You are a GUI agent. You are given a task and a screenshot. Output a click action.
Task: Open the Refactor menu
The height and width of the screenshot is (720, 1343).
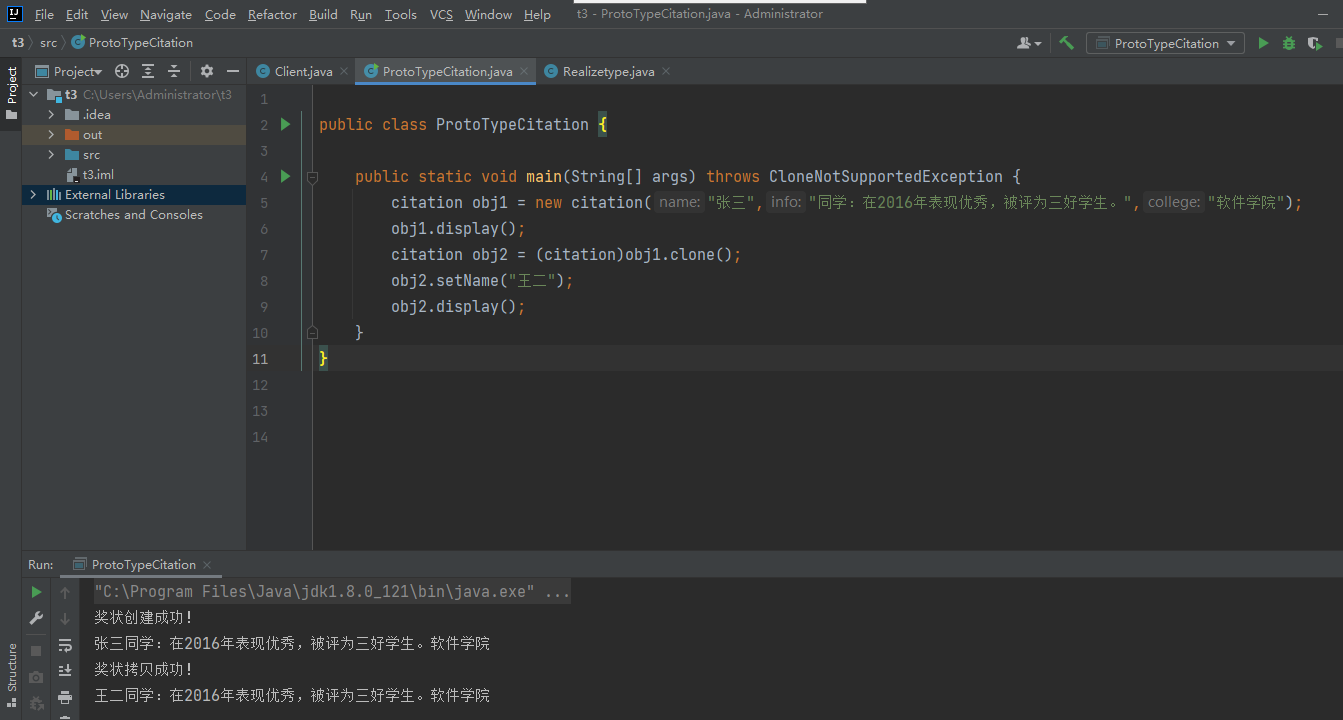272,14
